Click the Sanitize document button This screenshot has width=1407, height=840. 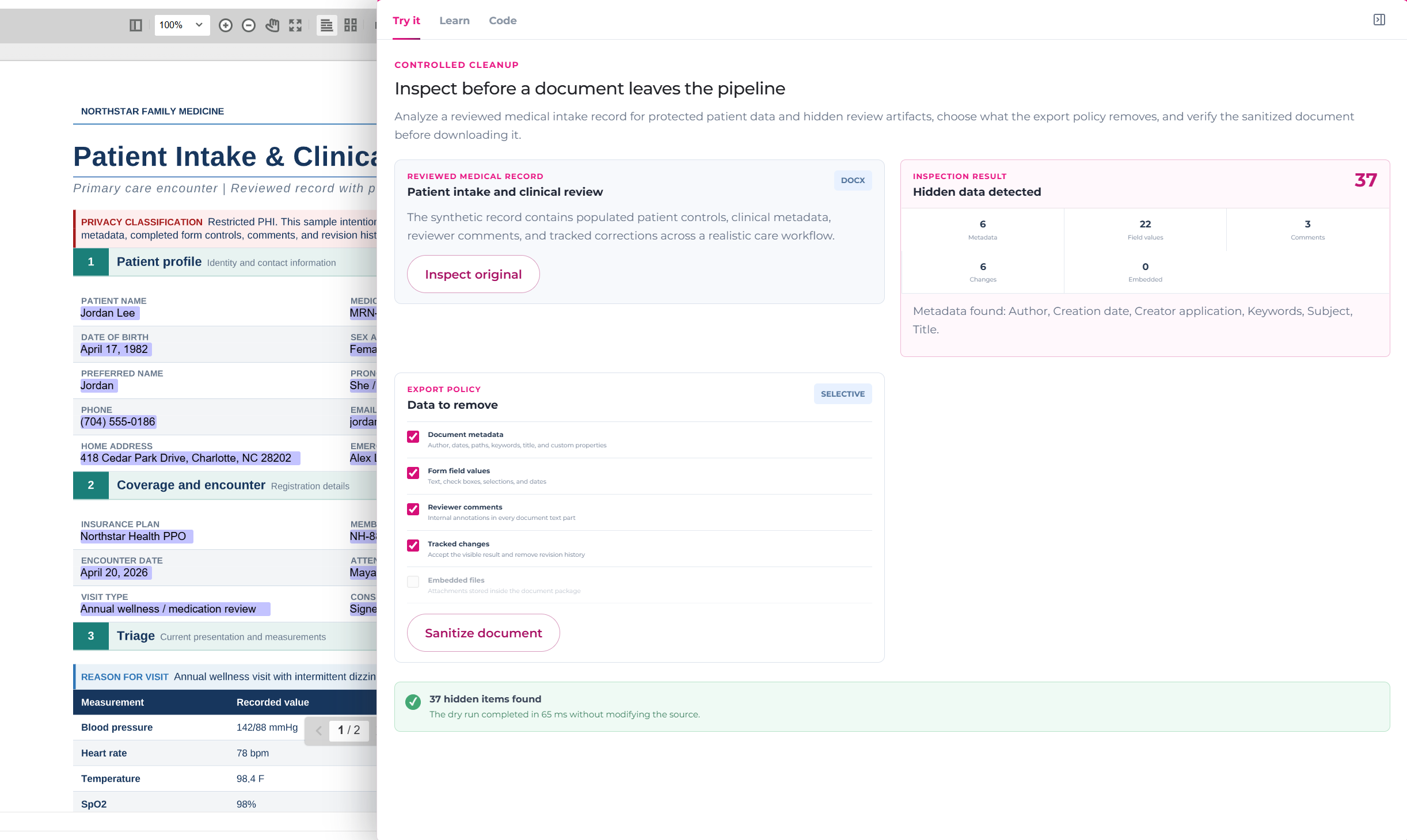coord(483,633)
